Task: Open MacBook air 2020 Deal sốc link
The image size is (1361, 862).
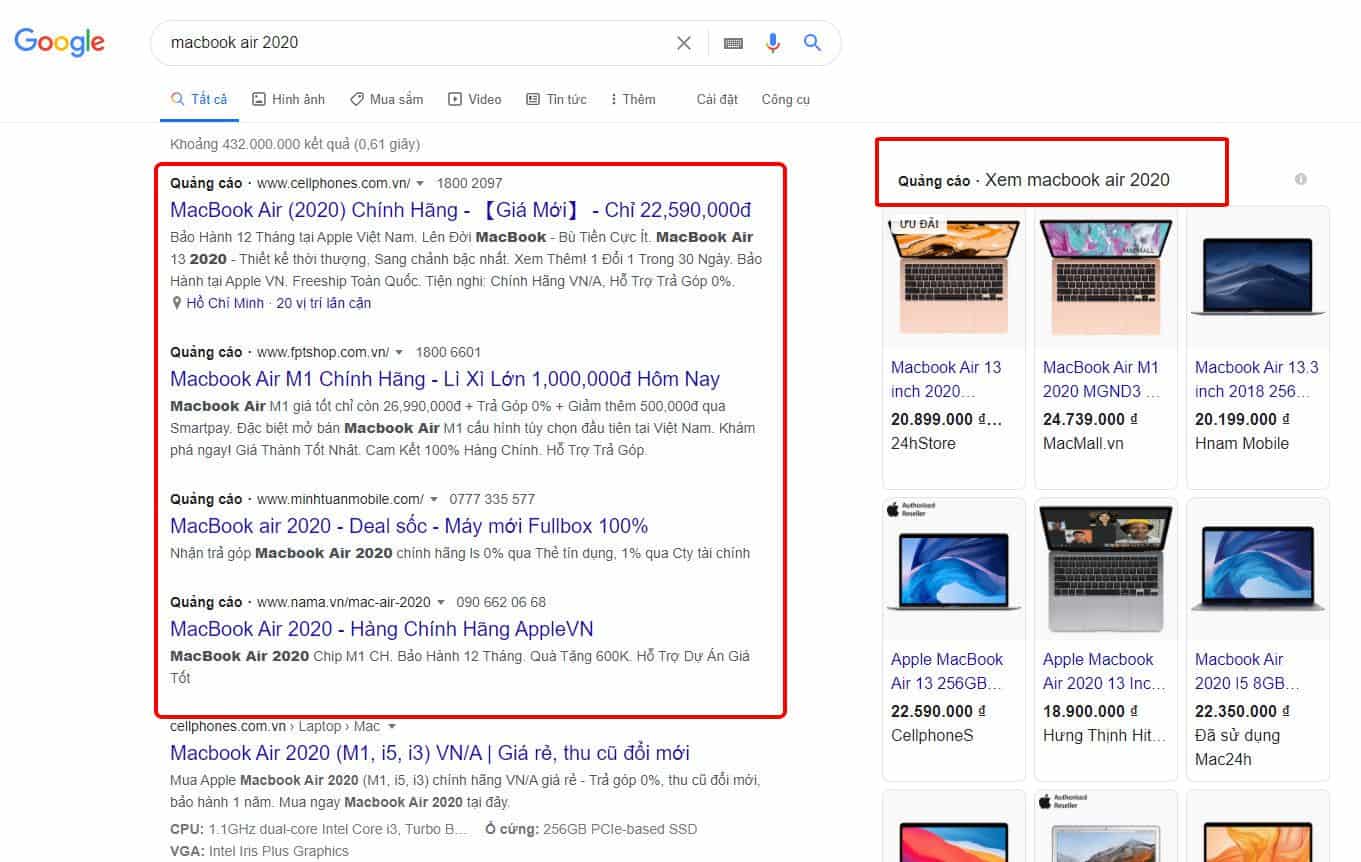Action: pyautogui.click(x=408, y=526)
